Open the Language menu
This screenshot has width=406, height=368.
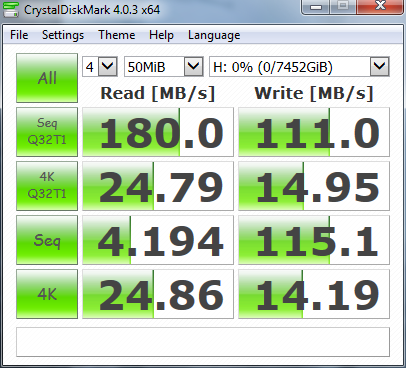214,35
